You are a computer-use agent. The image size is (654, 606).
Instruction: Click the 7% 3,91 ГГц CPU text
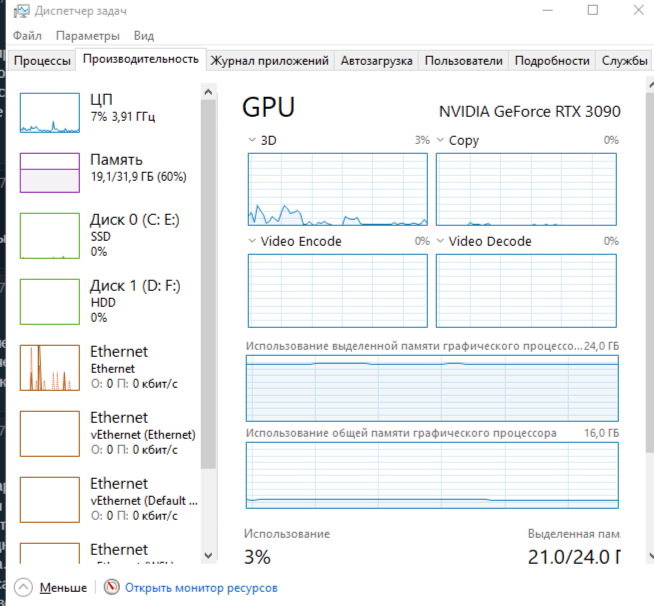click(123, 117)
